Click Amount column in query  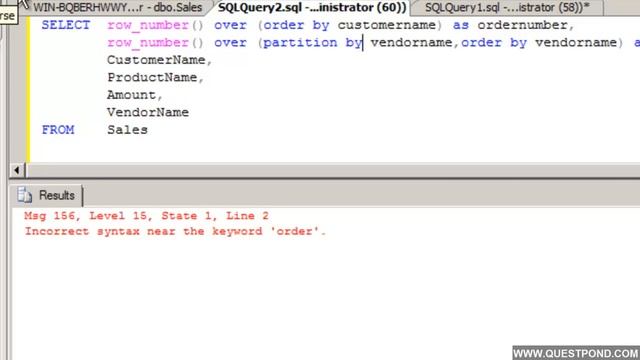tap(131, 95)
